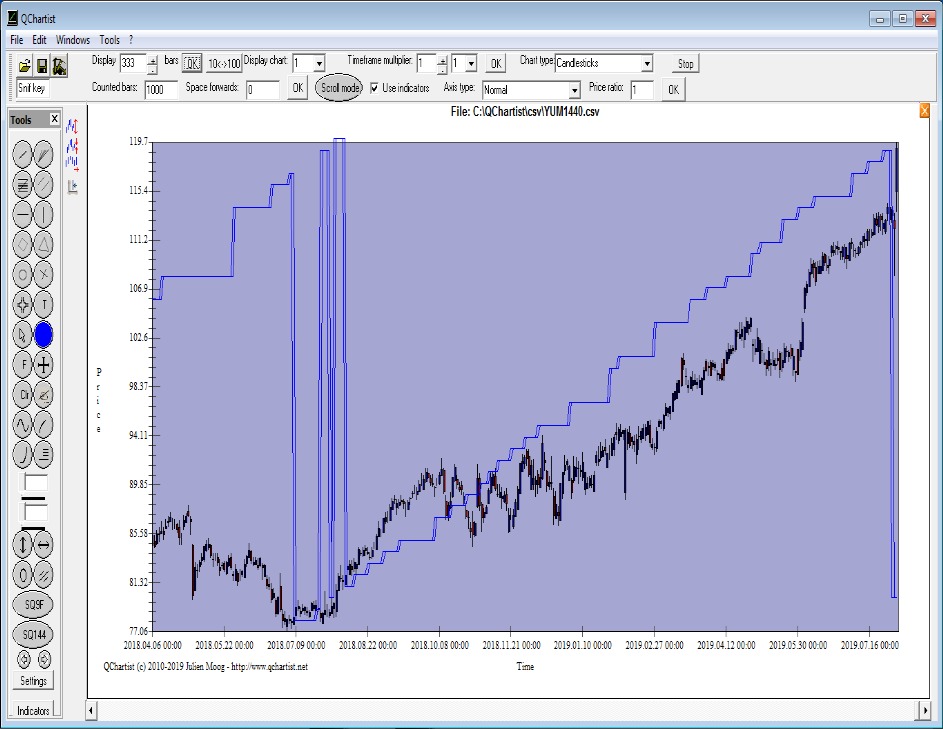Choose the triangle drawing tool
943x729 pixels.
point(45,243)
